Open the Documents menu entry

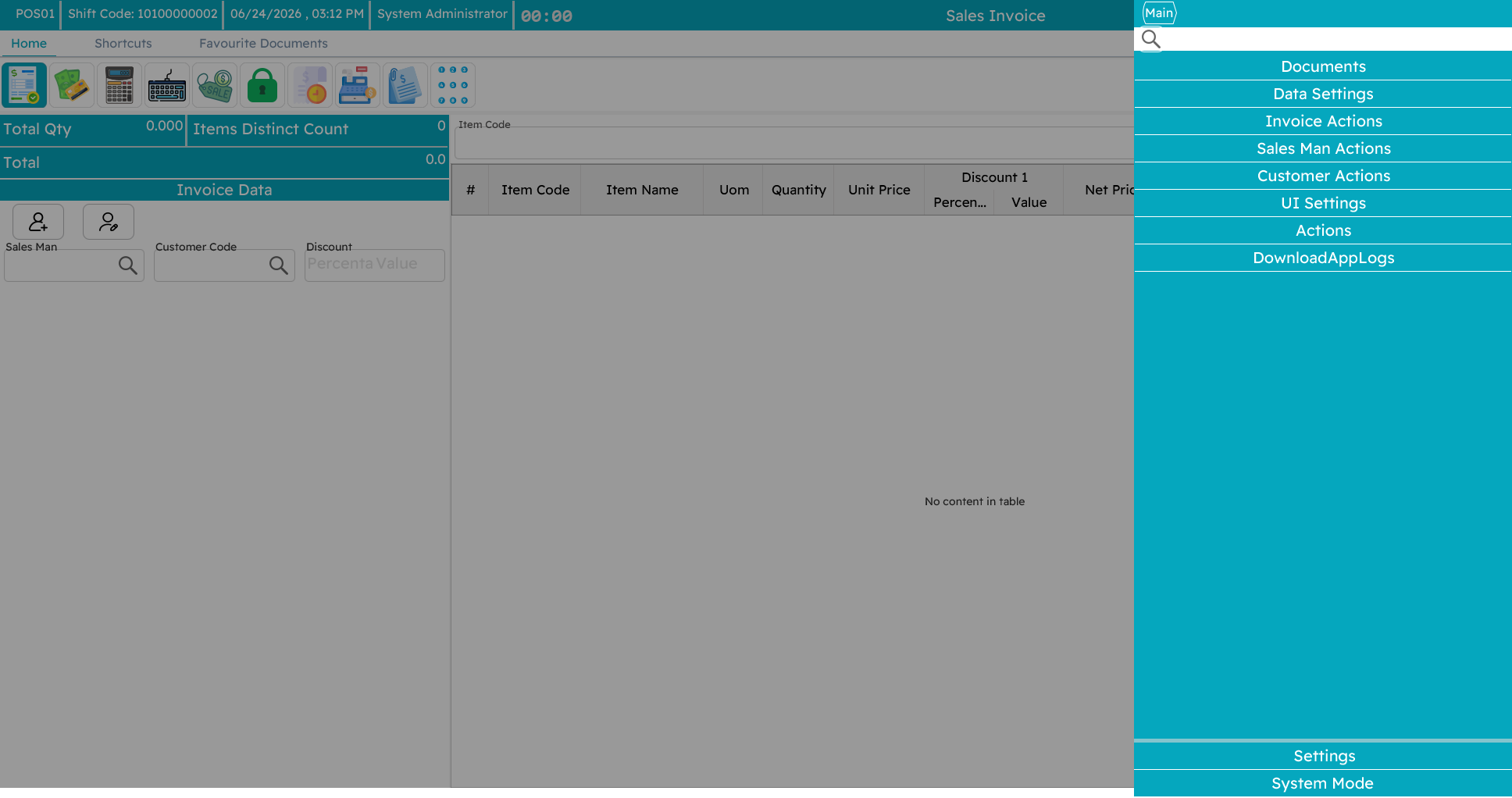tap(1323, 66)
